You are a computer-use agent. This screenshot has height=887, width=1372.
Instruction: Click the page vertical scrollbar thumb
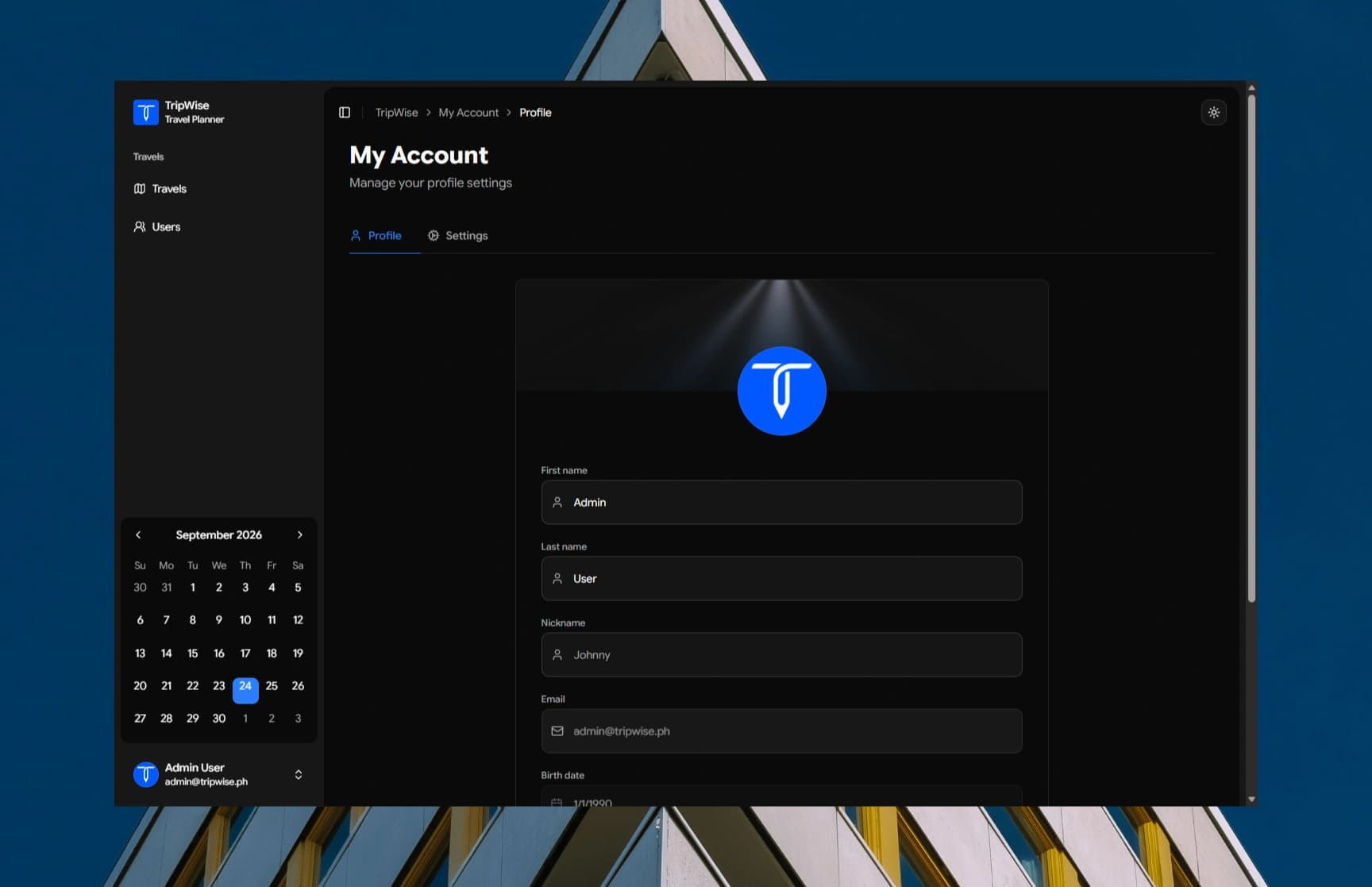coord(1251,348)
